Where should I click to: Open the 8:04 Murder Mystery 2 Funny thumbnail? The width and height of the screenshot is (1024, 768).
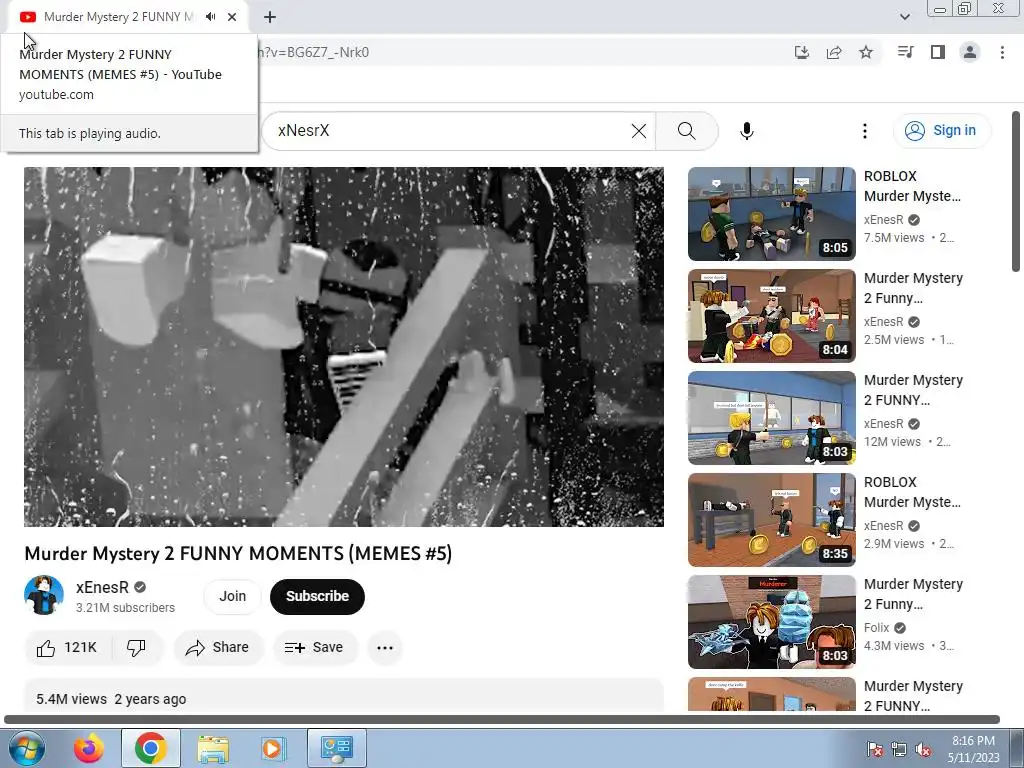point(771,315)
